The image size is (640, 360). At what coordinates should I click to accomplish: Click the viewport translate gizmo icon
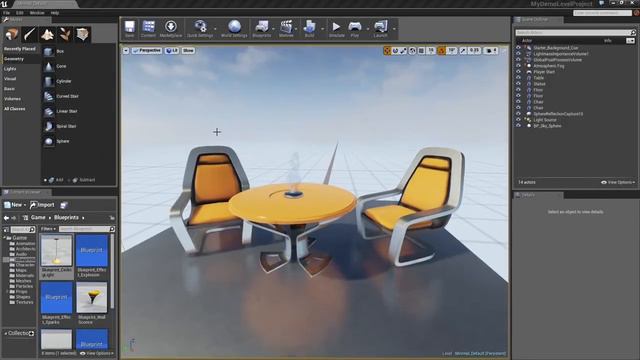point(387,51)
